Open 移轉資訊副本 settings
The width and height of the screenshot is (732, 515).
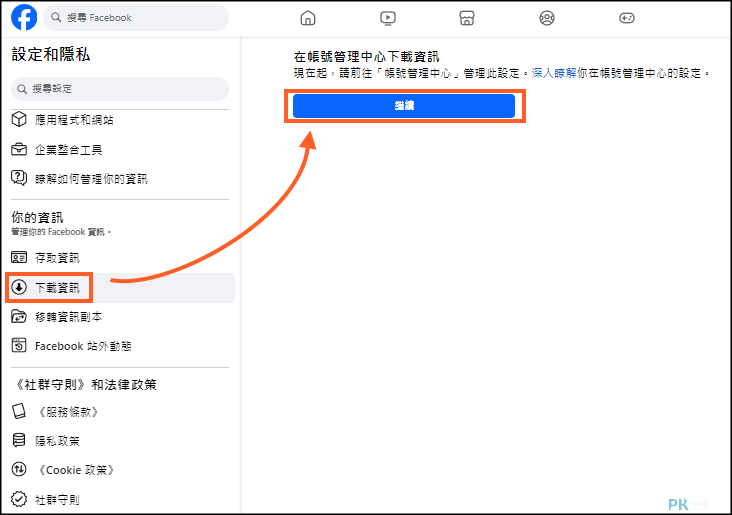pyautogui.click(x=68, y=317)
